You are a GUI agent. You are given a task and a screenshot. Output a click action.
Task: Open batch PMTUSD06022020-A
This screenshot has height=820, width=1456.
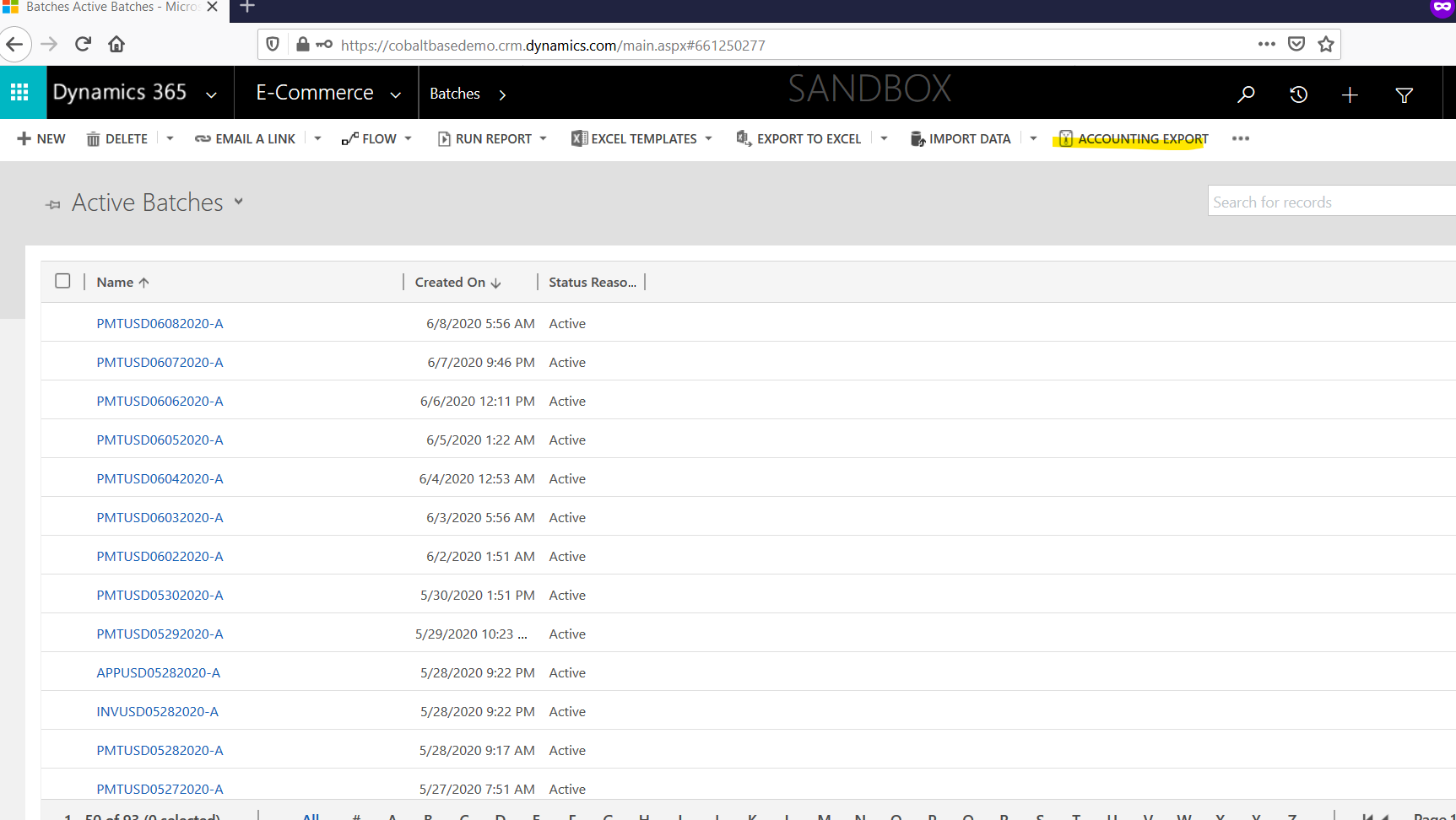(x=160, y=556)
